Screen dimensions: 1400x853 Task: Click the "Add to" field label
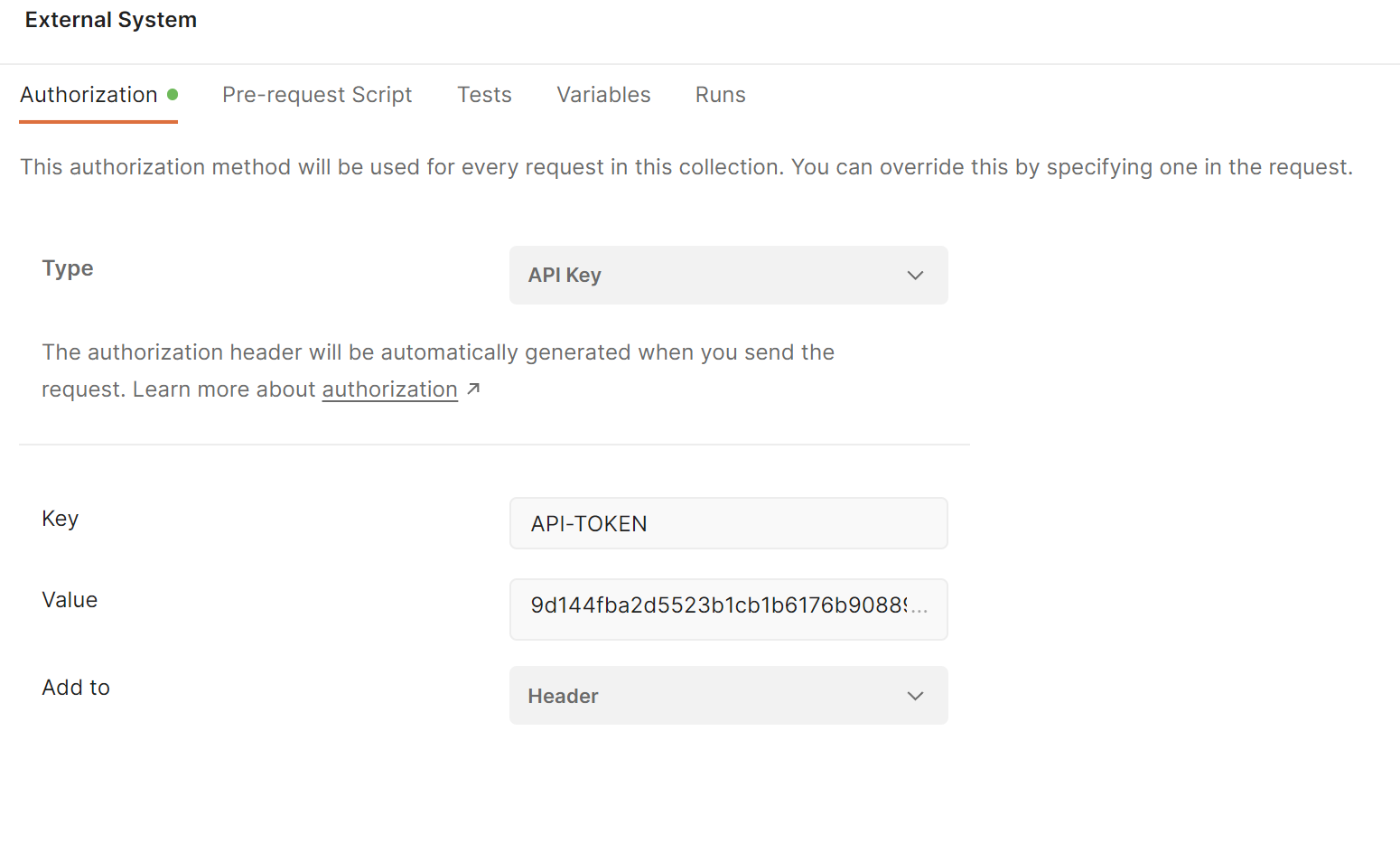tap(76, 688)
